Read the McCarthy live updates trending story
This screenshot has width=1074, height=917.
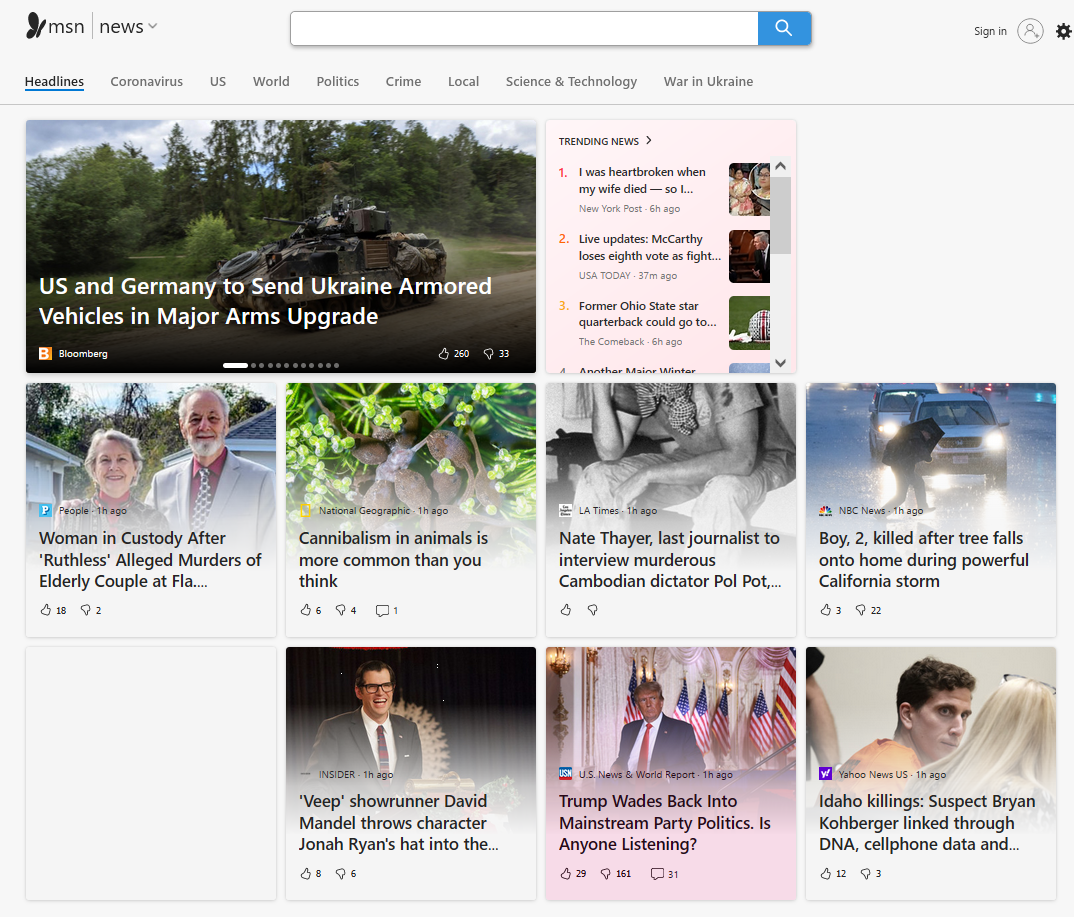(649, 247)
